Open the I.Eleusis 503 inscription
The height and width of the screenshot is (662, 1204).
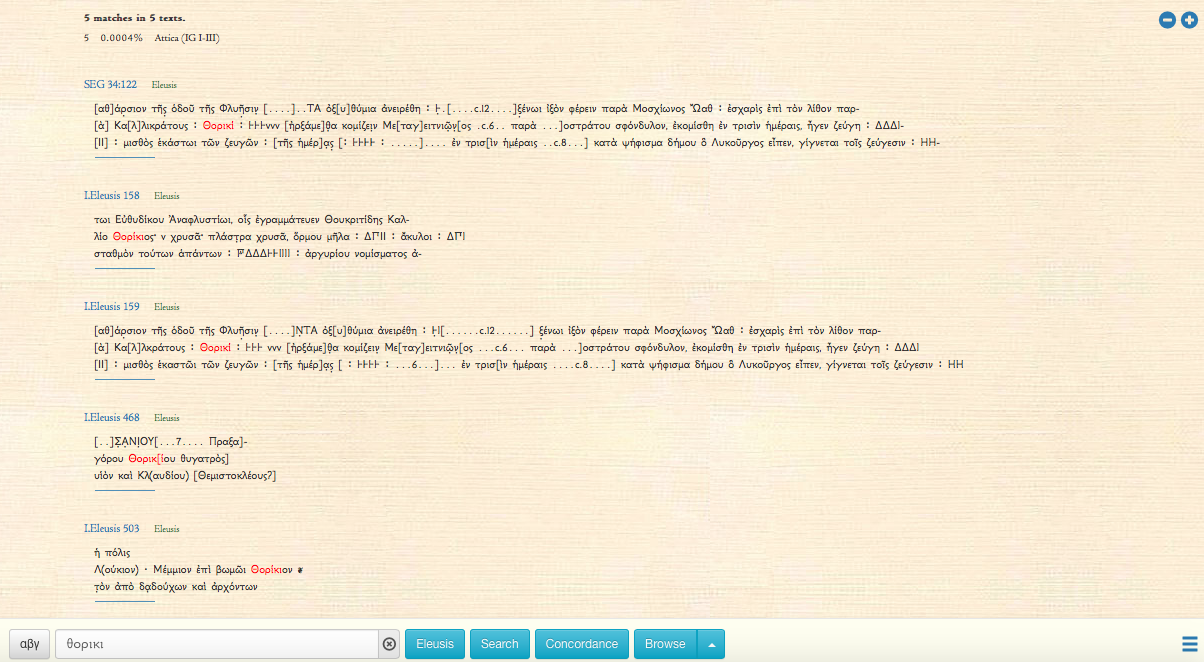click(112, 528)
